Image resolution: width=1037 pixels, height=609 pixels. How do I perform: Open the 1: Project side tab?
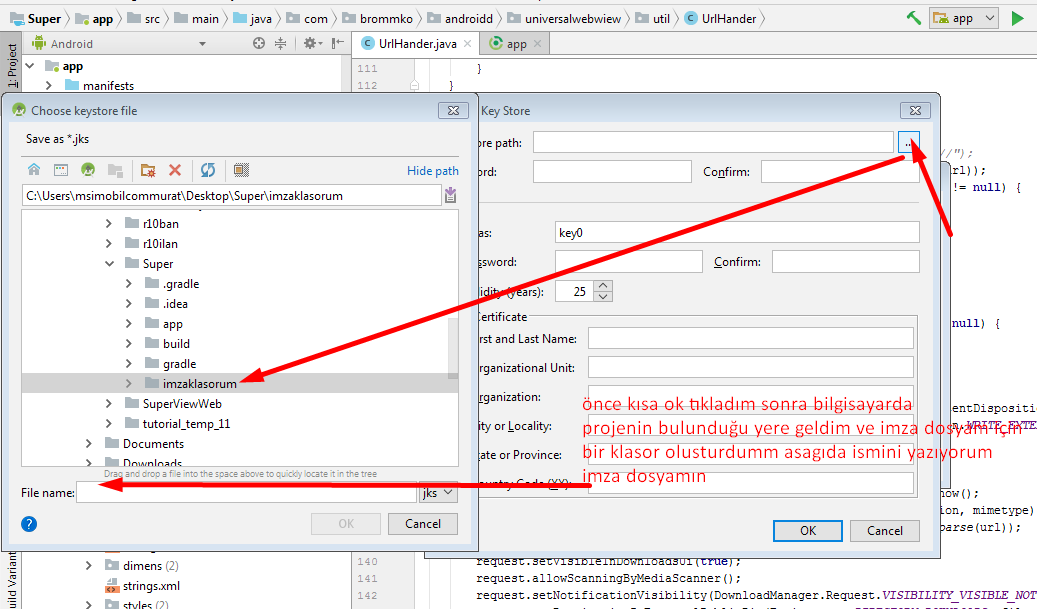tap(12, 65)
